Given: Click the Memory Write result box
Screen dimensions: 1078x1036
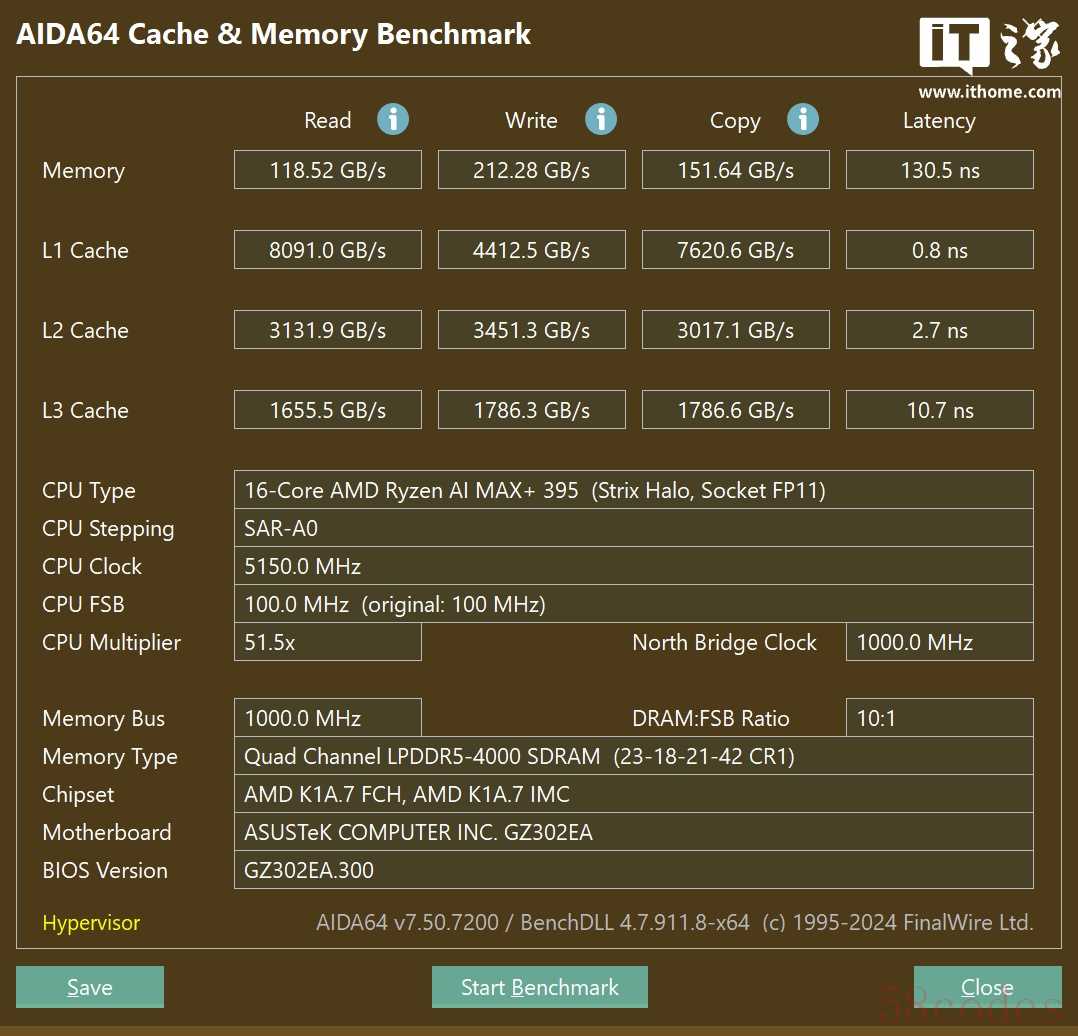Looking at the screenshot, I should 532,170.
